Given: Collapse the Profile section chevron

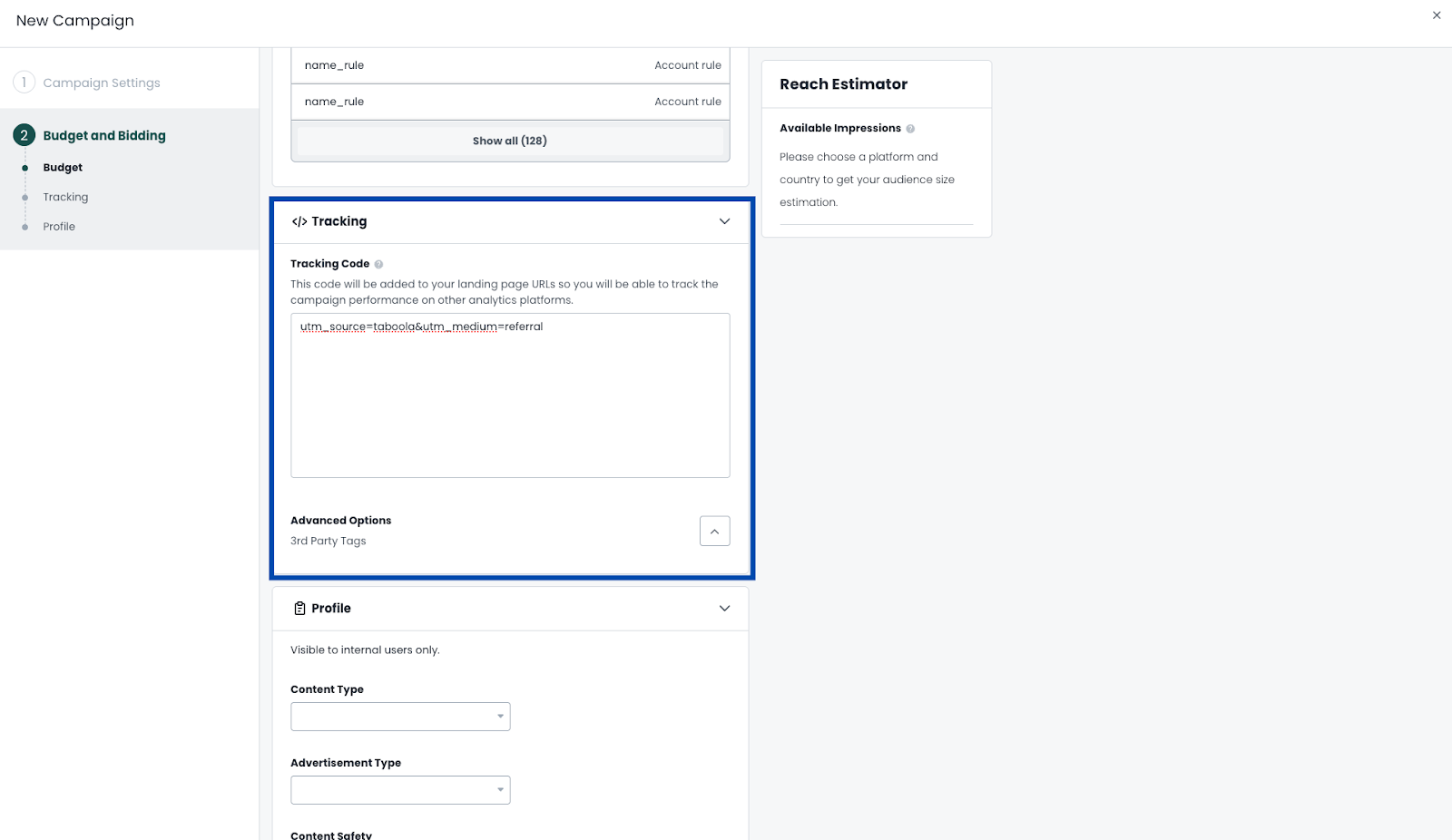Looking at the screenshot, I should tap(724, 609).
